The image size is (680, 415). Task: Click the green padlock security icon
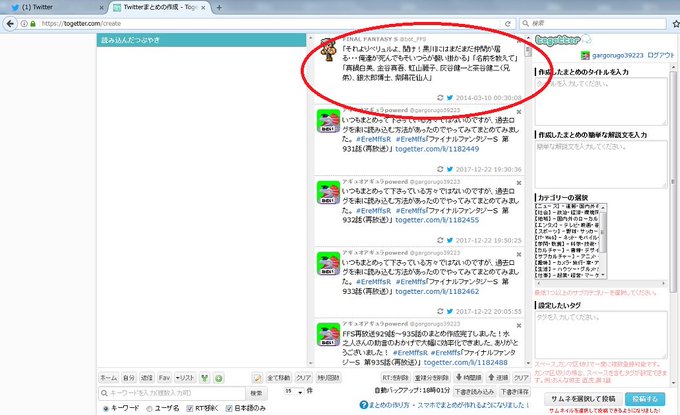point(33,23)
